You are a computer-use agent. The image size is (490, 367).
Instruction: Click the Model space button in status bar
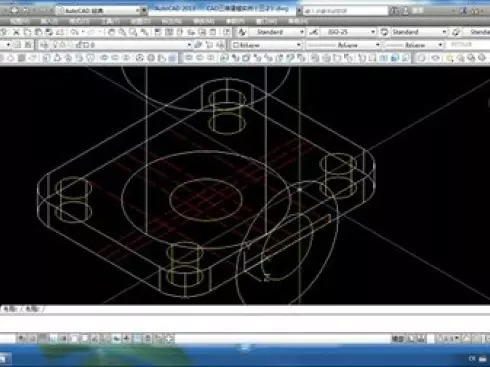click(x=397, y=339)
